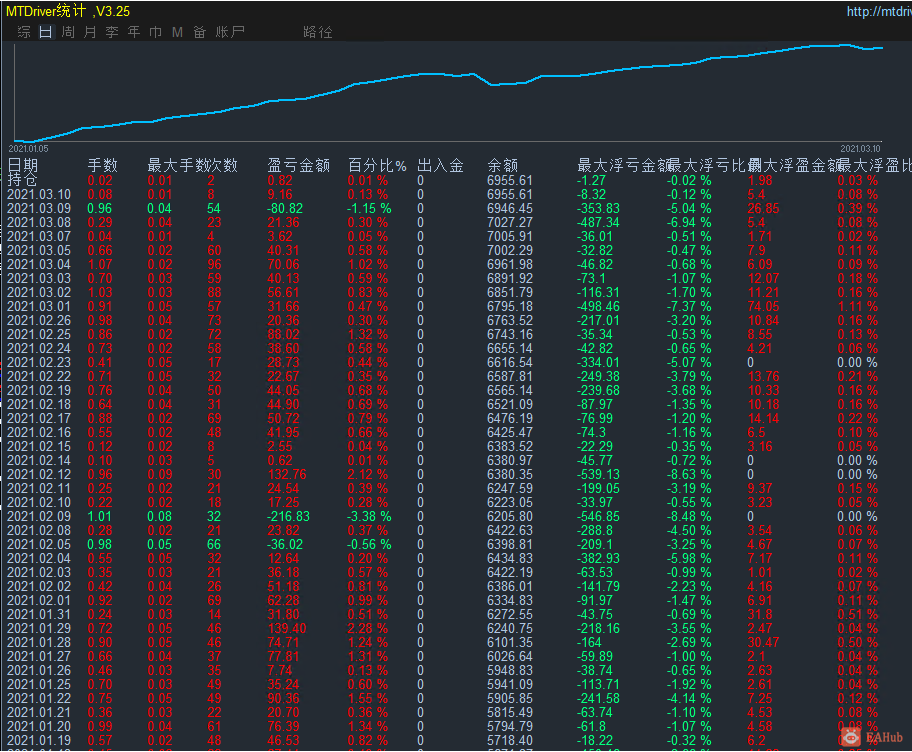Click the 路径 path button
This screenshot has height=752, width=912.
(x=318, y=32)
